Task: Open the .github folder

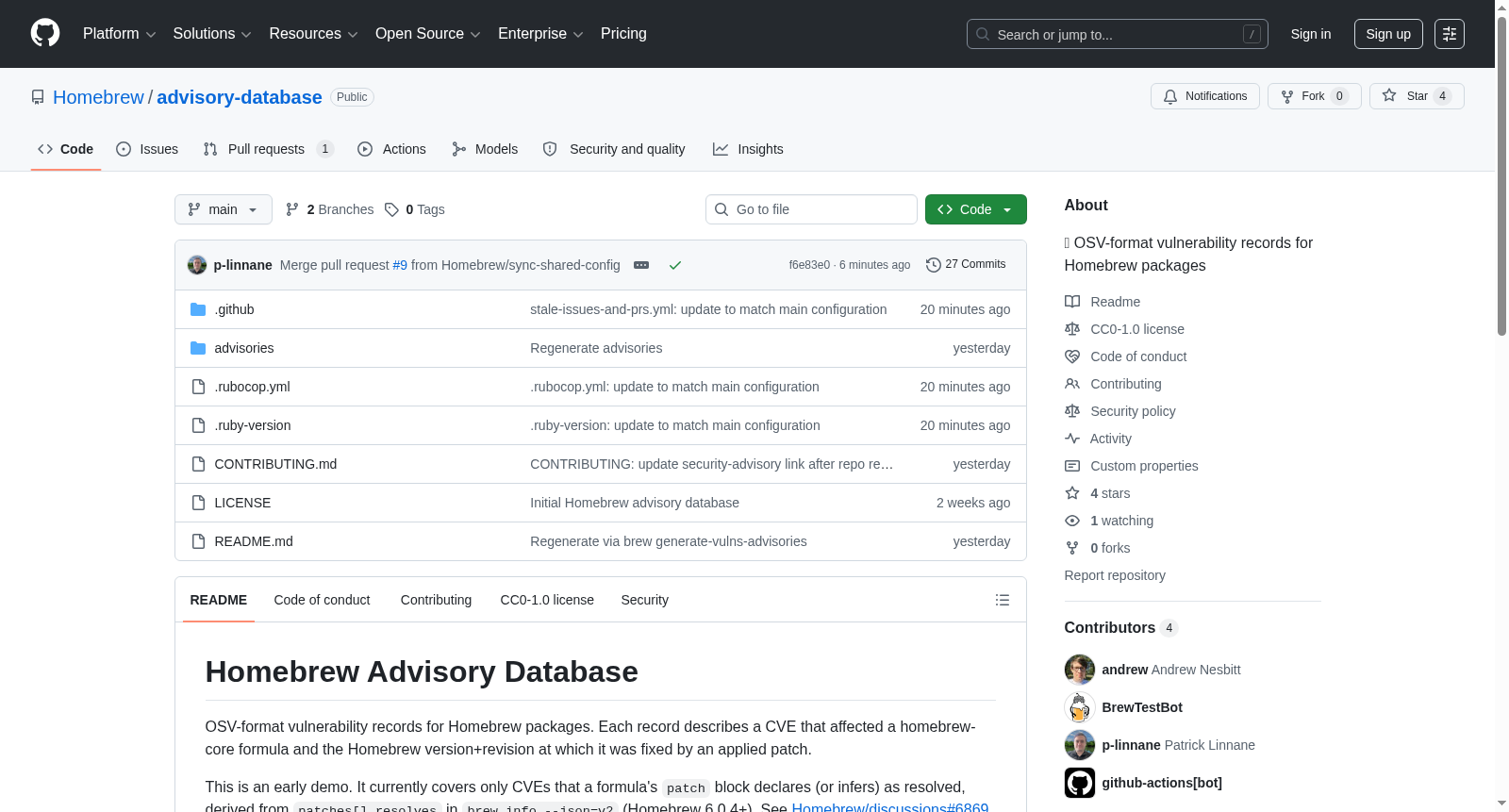Action: pyautogui.click(x=234, y=309)
